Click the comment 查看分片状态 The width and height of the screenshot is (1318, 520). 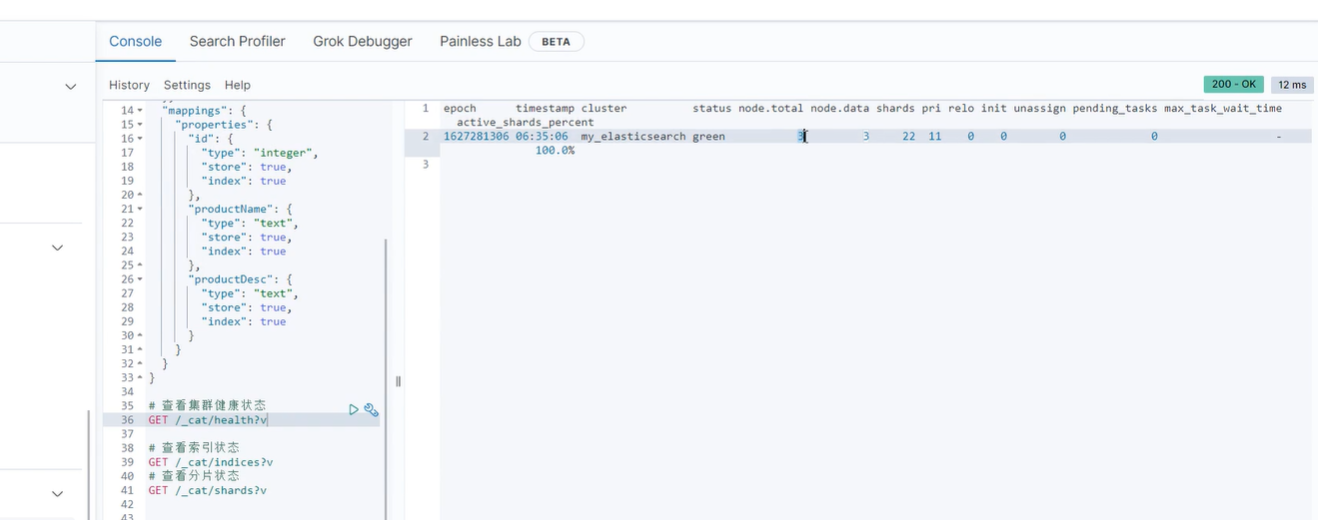[194, 476]
